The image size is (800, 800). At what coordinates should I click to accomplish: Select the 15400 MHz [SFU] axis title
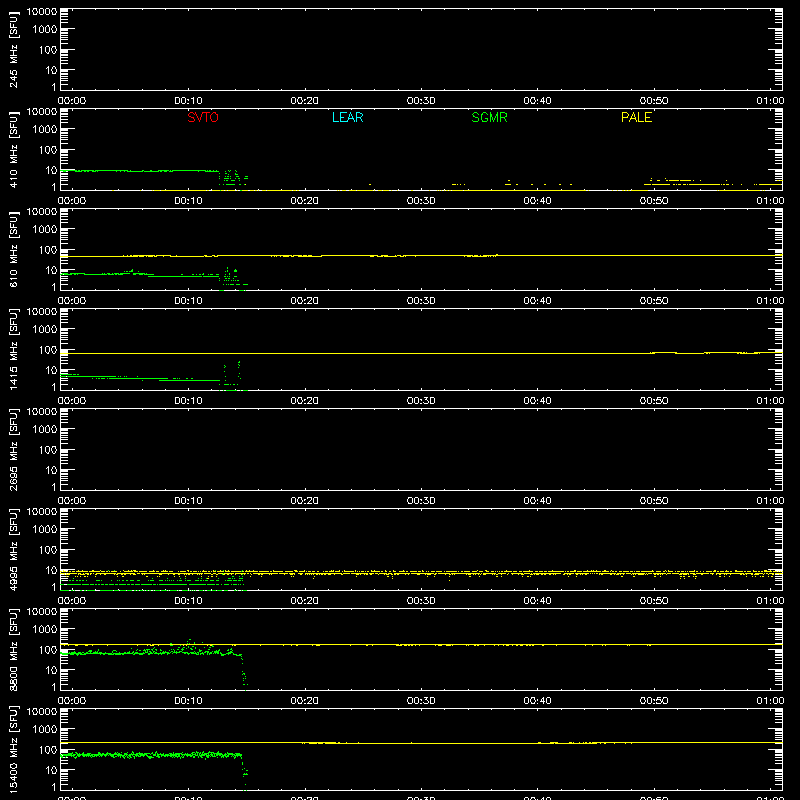[13, 749]
